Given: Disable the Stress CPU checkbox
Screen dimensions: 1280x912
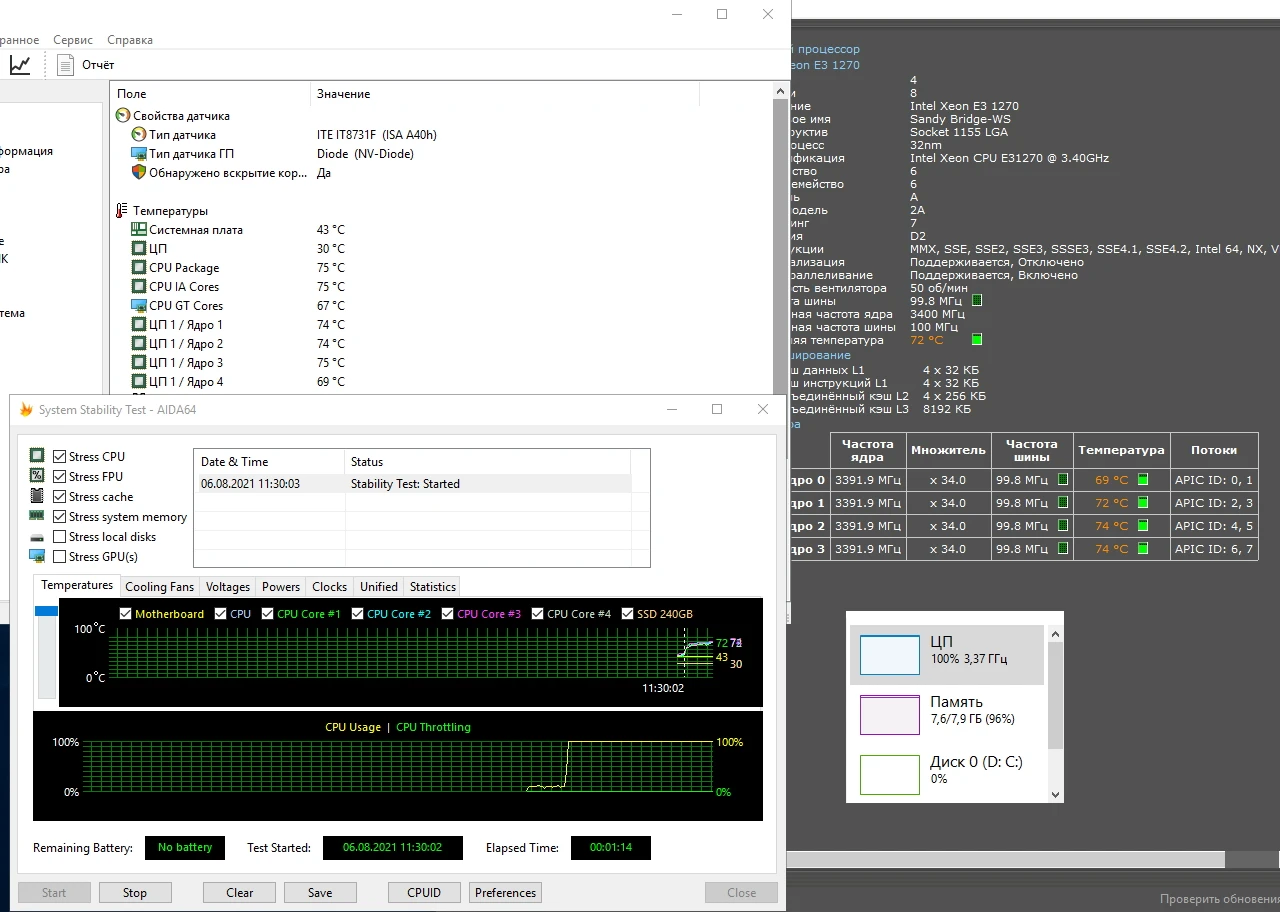Looking at the screenshot, I should 60,457.
